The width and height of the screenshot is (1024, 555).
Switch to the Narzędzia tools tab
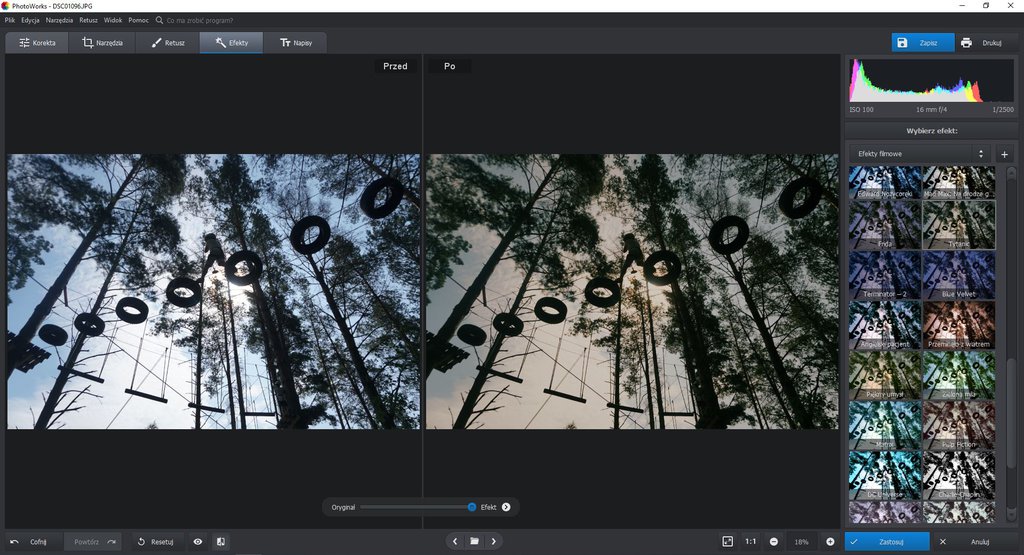102,42
